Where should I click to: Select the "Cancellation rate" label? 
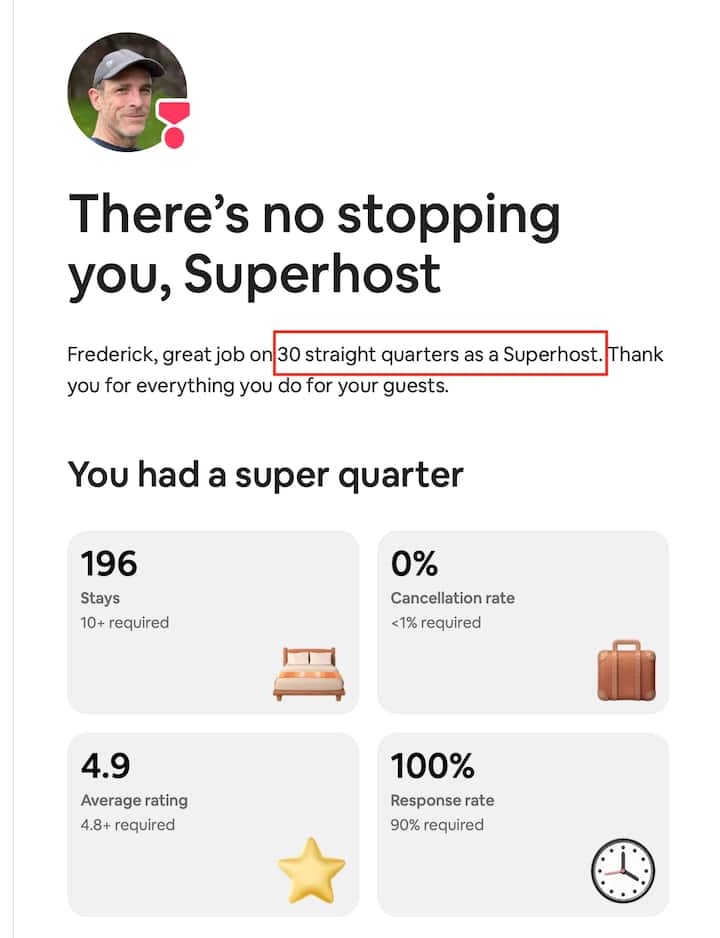pyautogui.click(x=453, y=598)
